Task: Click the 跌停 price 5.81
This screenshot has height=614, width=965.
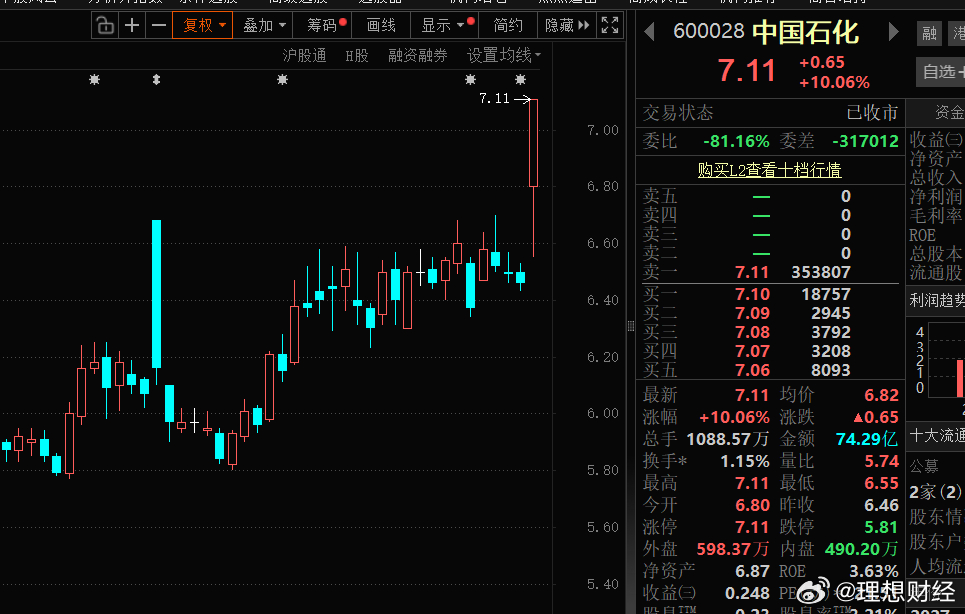Action: click(x=881, y=527)
